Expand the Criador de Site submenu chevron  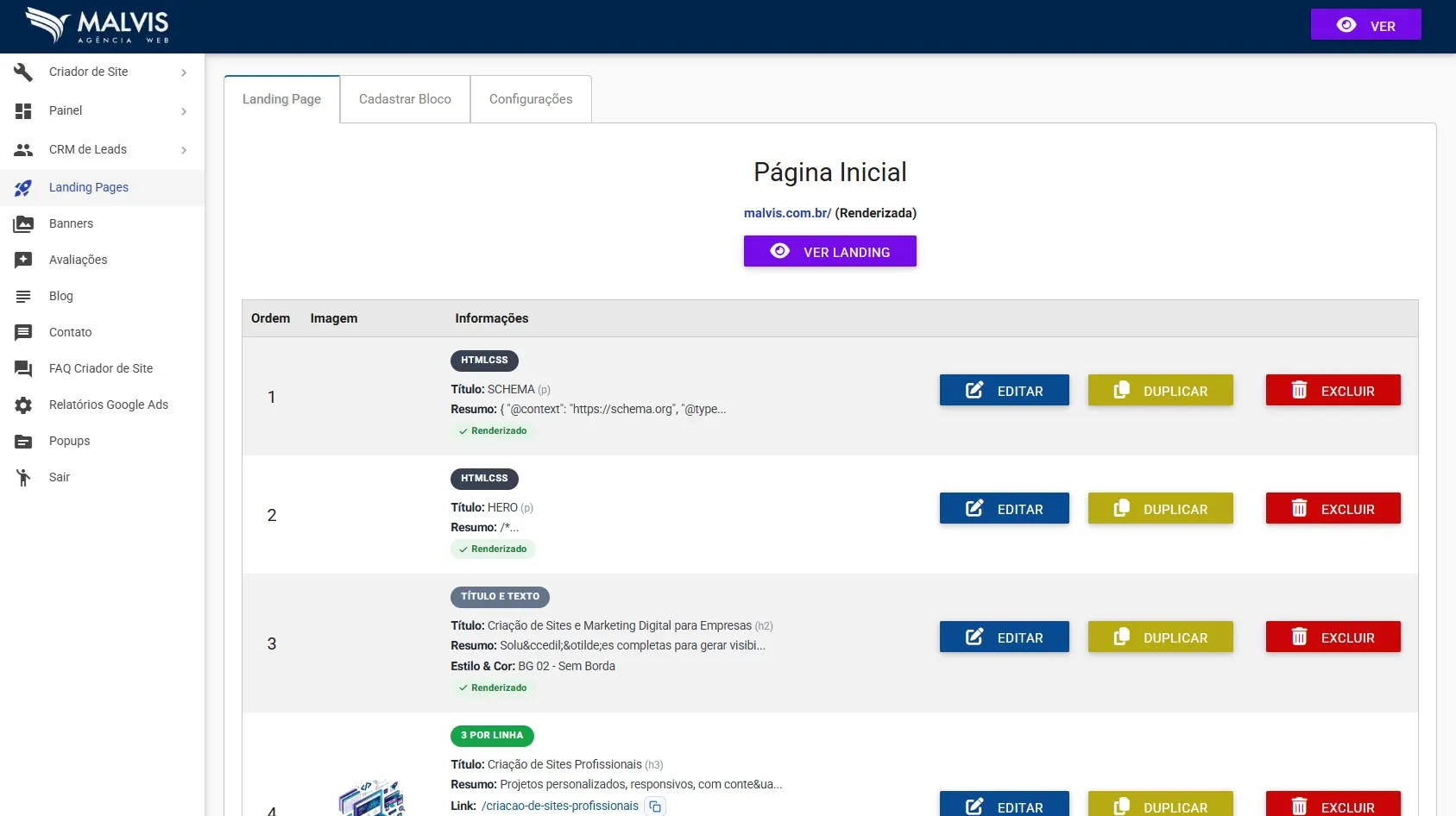click(184, 72)
